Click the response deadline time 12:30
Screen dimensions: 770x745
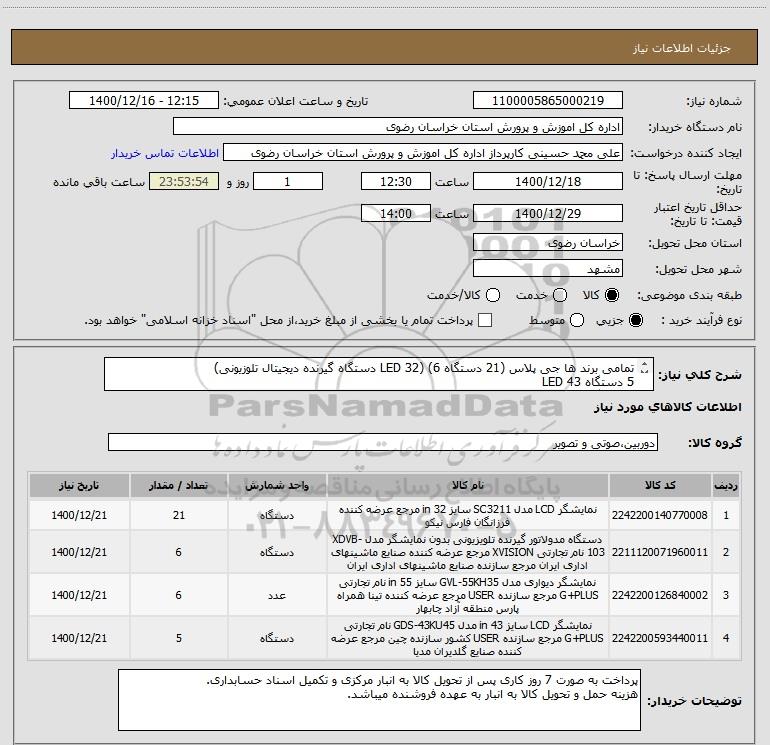click(396, 181)
